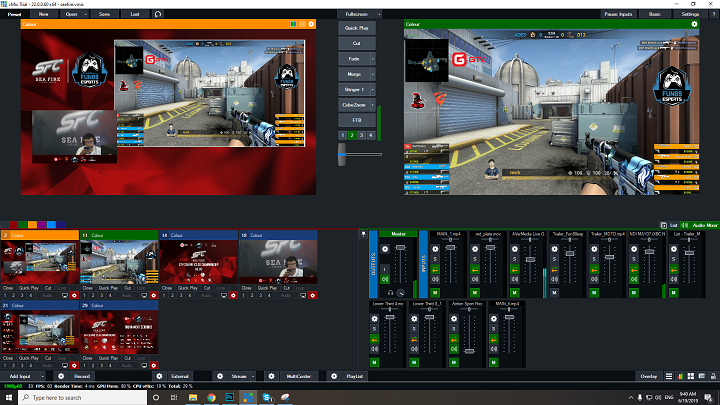Open Stinger 1 transition dropdown arrow

click(372, 90)
